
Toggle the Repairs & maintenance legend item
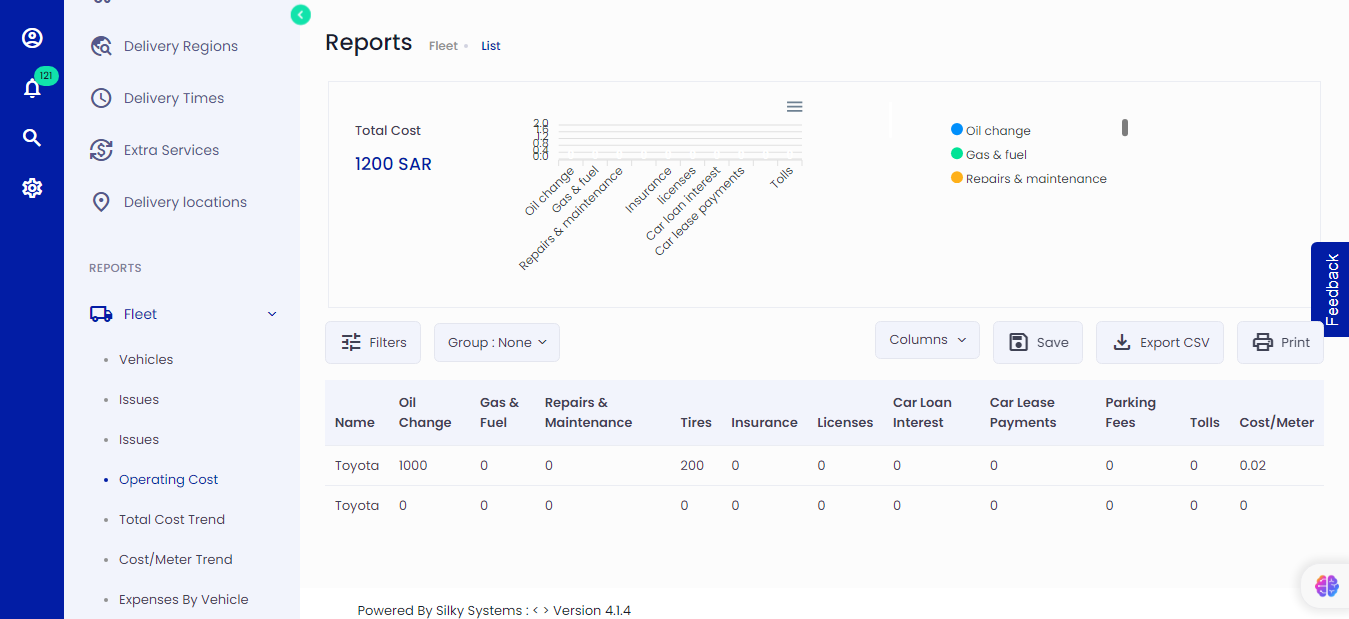pyautogui.click(x=1028, y=178)
